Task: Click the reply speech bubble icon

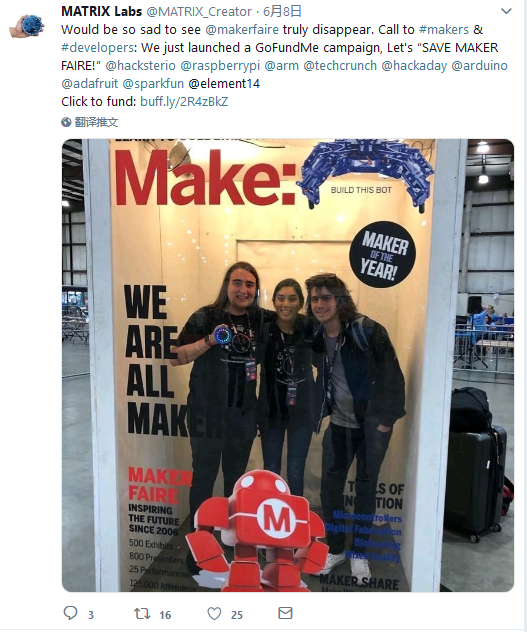Action: [71, 613]
